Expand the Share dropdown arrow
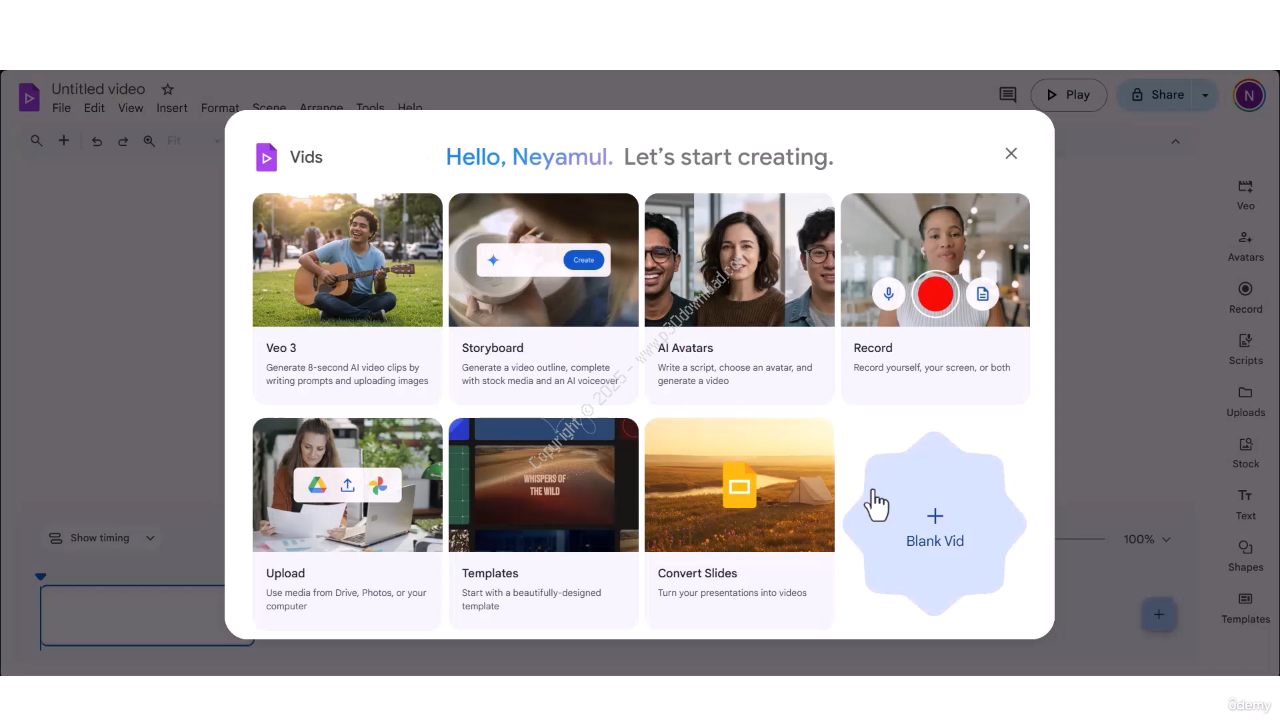This screenshot has height=720, width=1280. 1205,95
